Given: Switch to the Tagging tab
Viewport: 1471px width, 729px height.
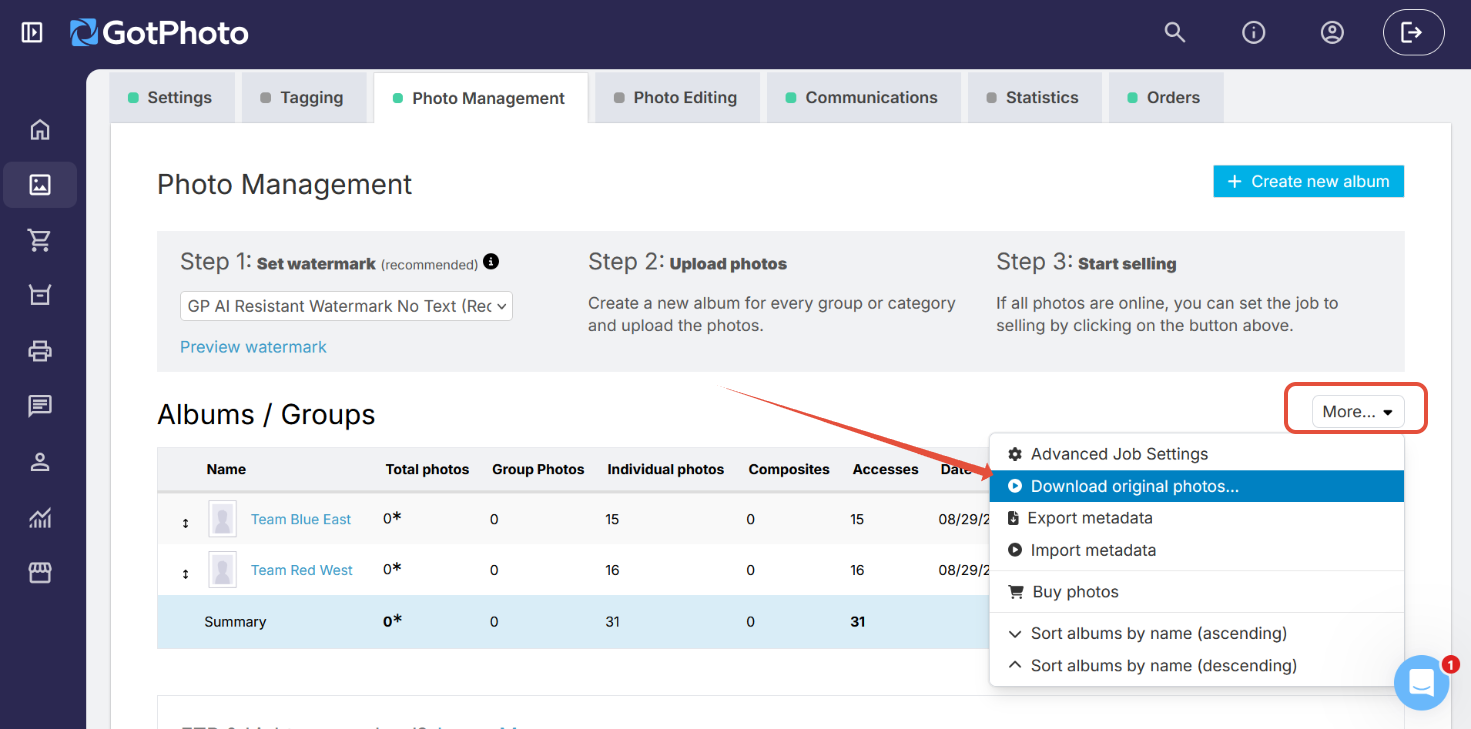Looking at the screenshot, I should click(304, 98).
